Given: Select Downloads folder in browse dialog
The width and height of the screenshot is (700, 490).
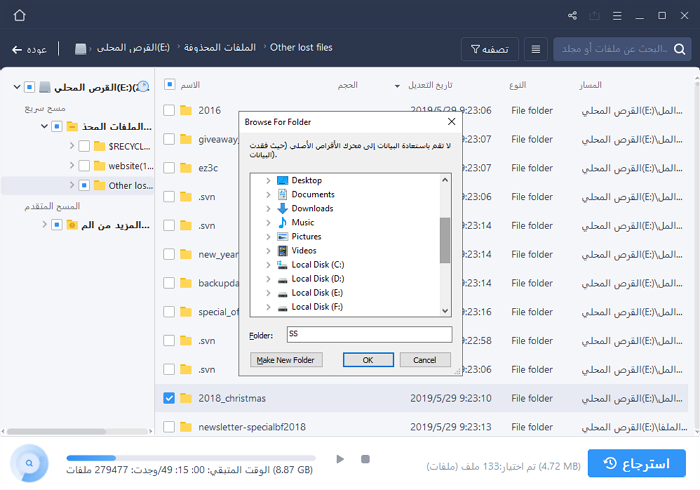Looking at the screenshot, I should tap(312, 208).
